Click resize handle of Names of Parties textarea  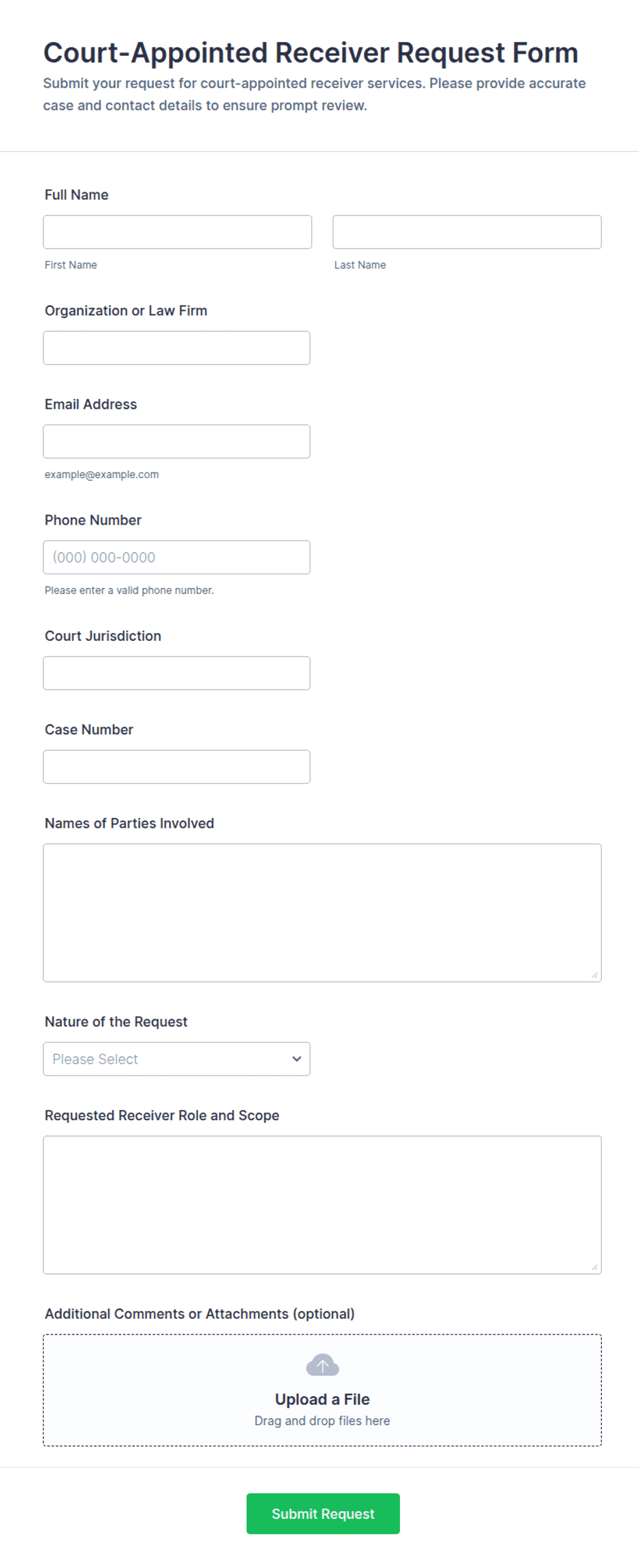click(x=594, y=975)
